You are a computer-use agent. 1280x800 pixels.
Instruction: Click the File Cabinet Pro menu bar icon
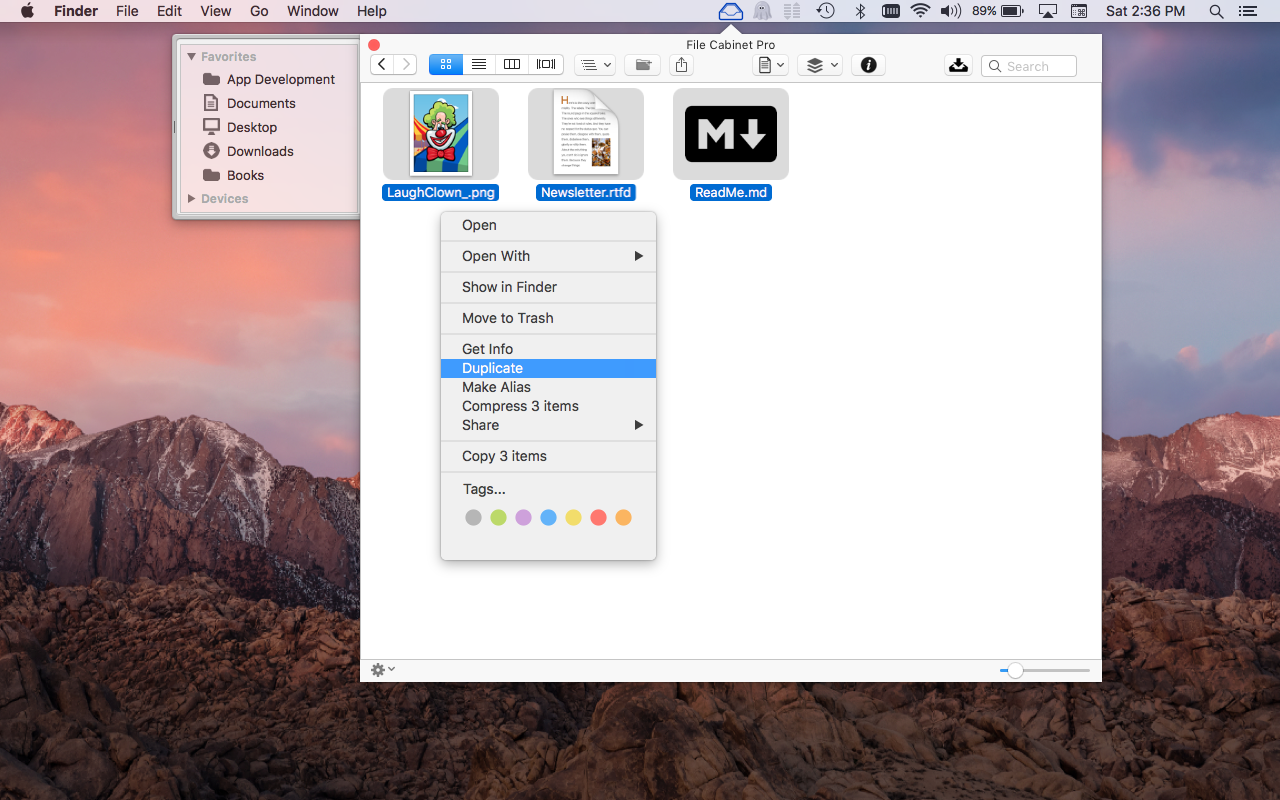point(731,11)
